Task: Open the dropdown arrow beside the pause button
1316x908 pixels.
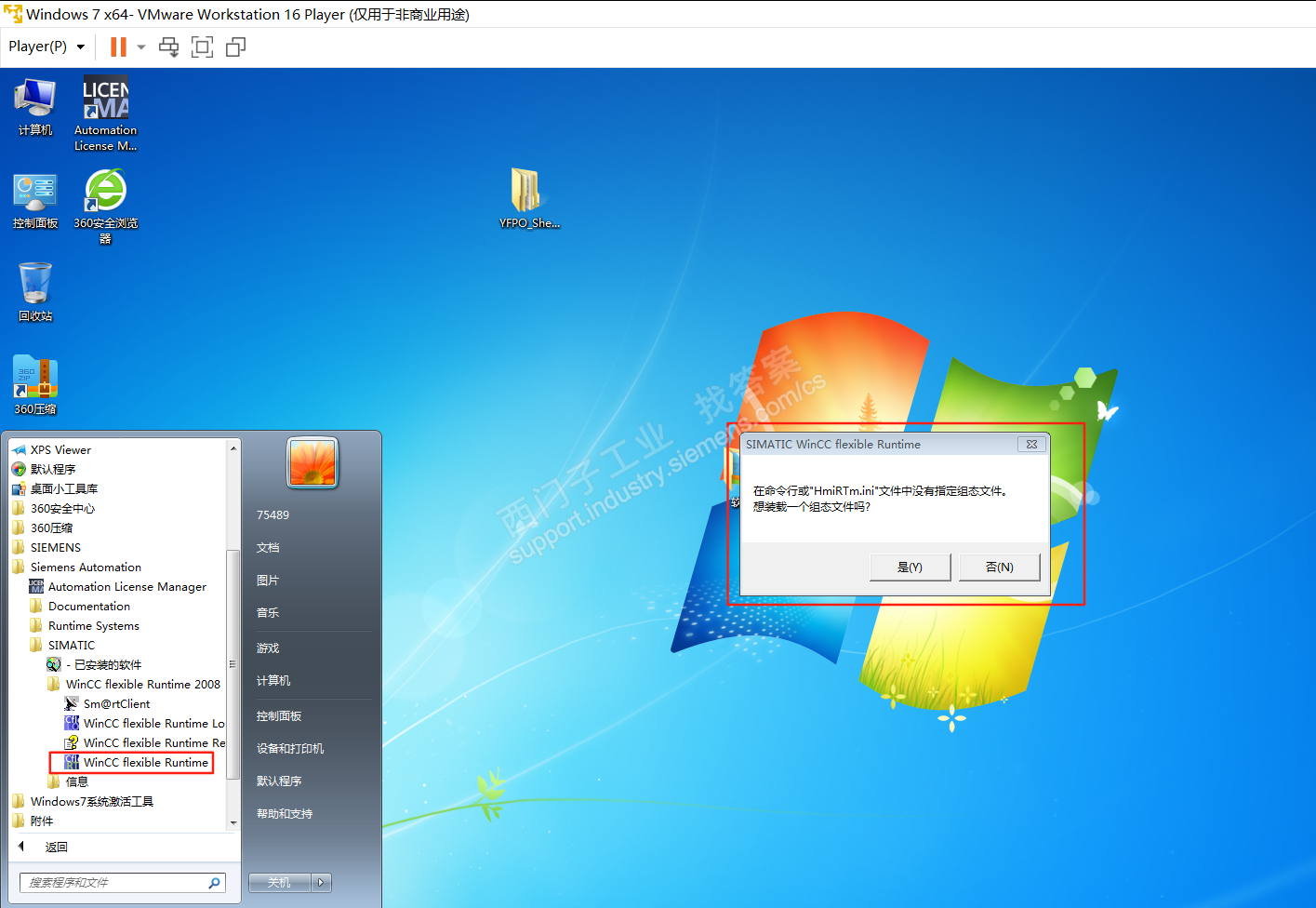Action: point(141,47)
